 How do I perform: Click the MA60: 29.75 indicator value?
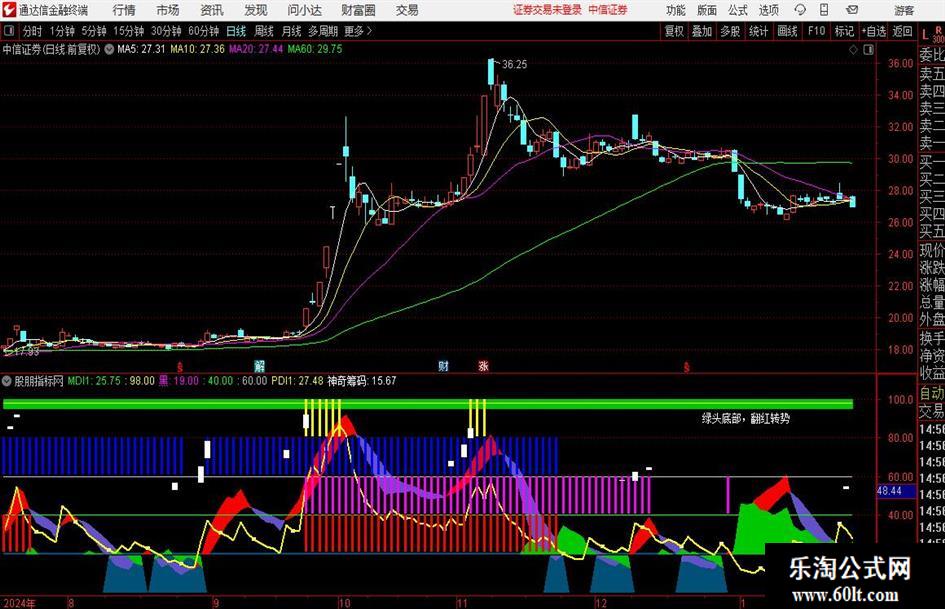click(315, 49)
